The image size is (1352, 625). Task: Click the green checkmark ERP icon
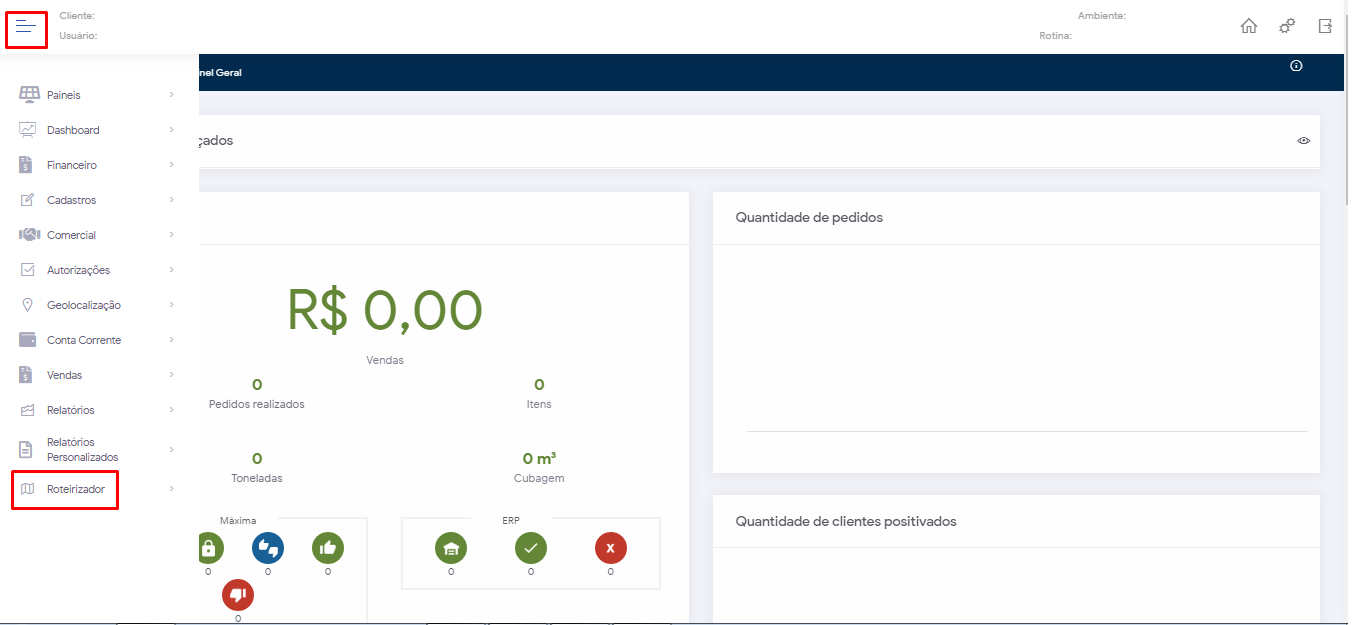click(x=531, y=548)
